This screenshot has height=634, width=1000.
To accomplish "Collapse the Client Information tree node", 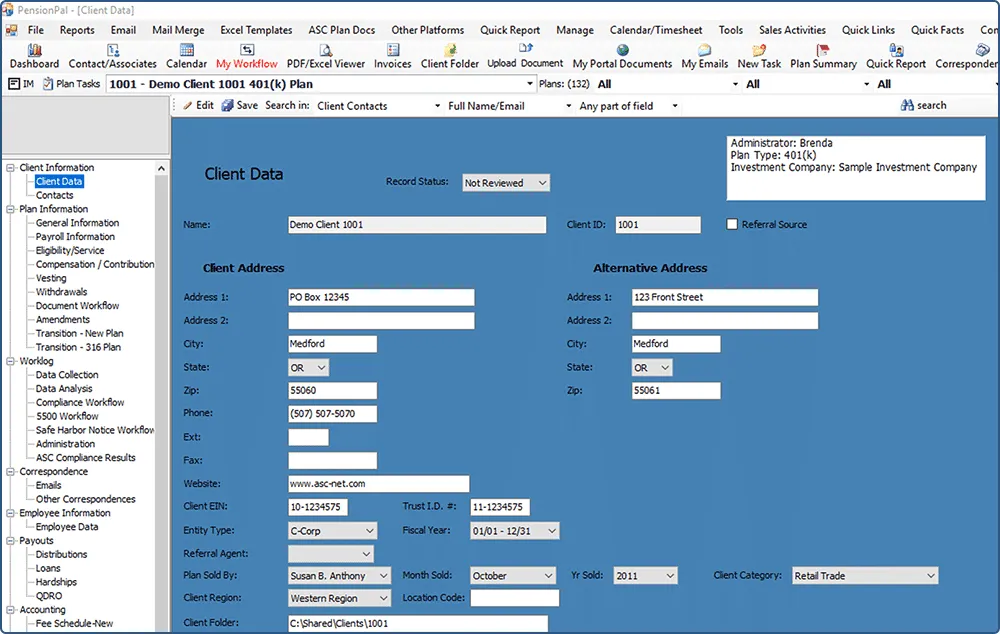I will pos(11,168).
